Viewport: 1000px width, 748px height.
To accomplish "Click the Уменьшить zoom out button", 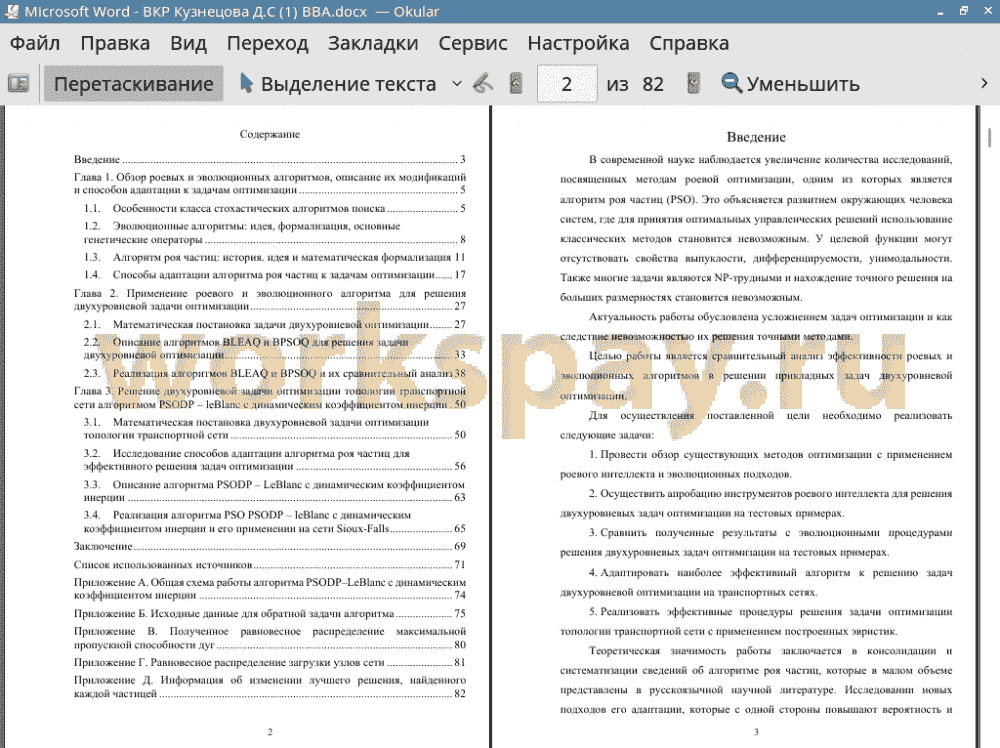I will [x=790, y=84].
